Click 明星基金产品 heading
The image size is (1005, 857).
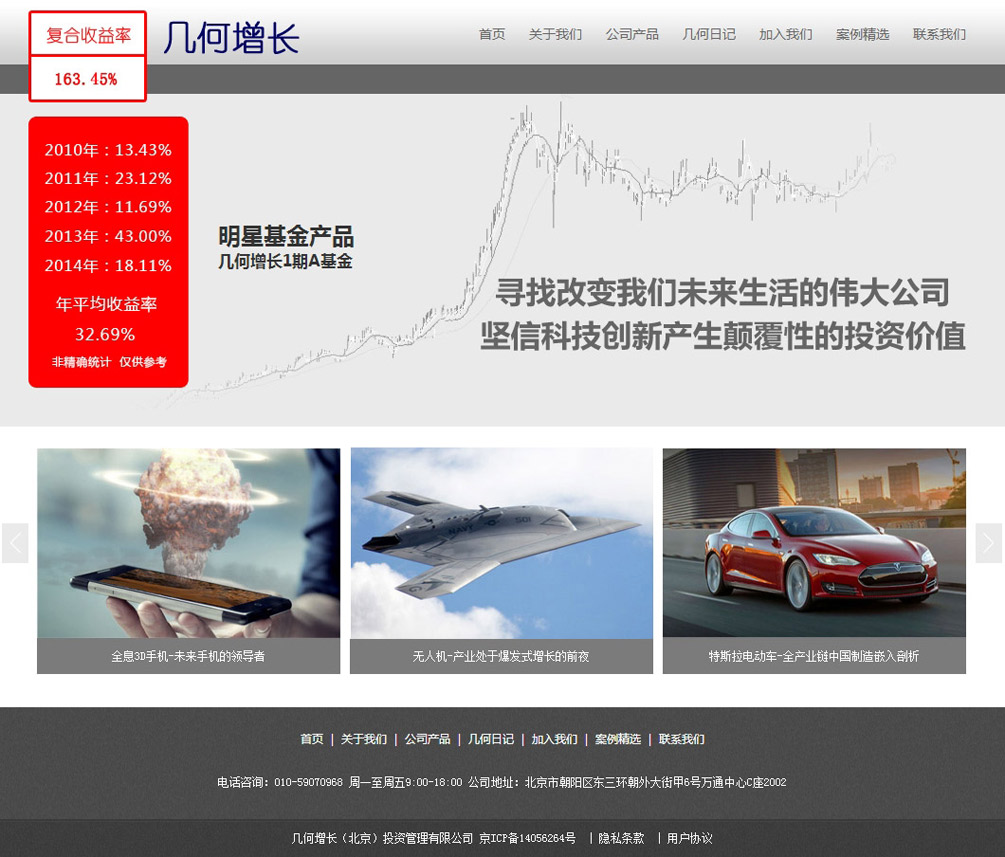point(286,237)
